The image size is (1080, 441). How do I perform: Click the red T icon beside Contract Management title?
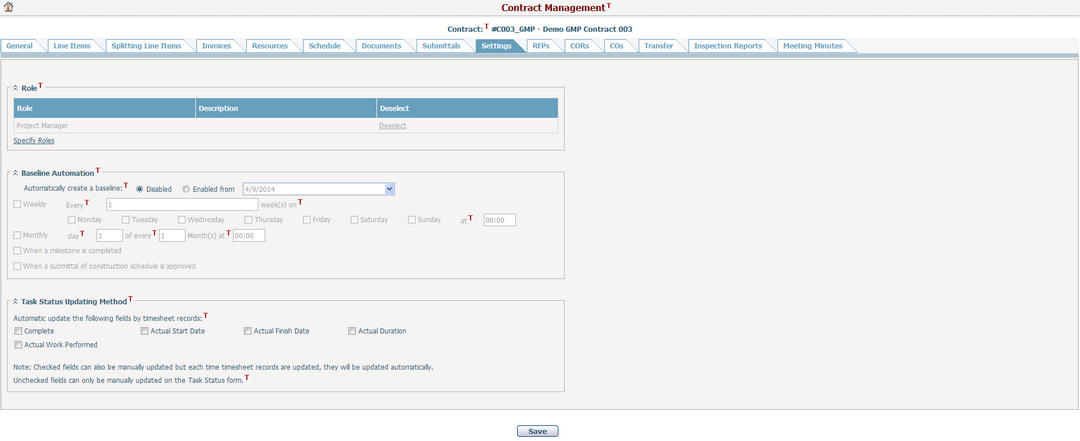click(x=608, y=6)
